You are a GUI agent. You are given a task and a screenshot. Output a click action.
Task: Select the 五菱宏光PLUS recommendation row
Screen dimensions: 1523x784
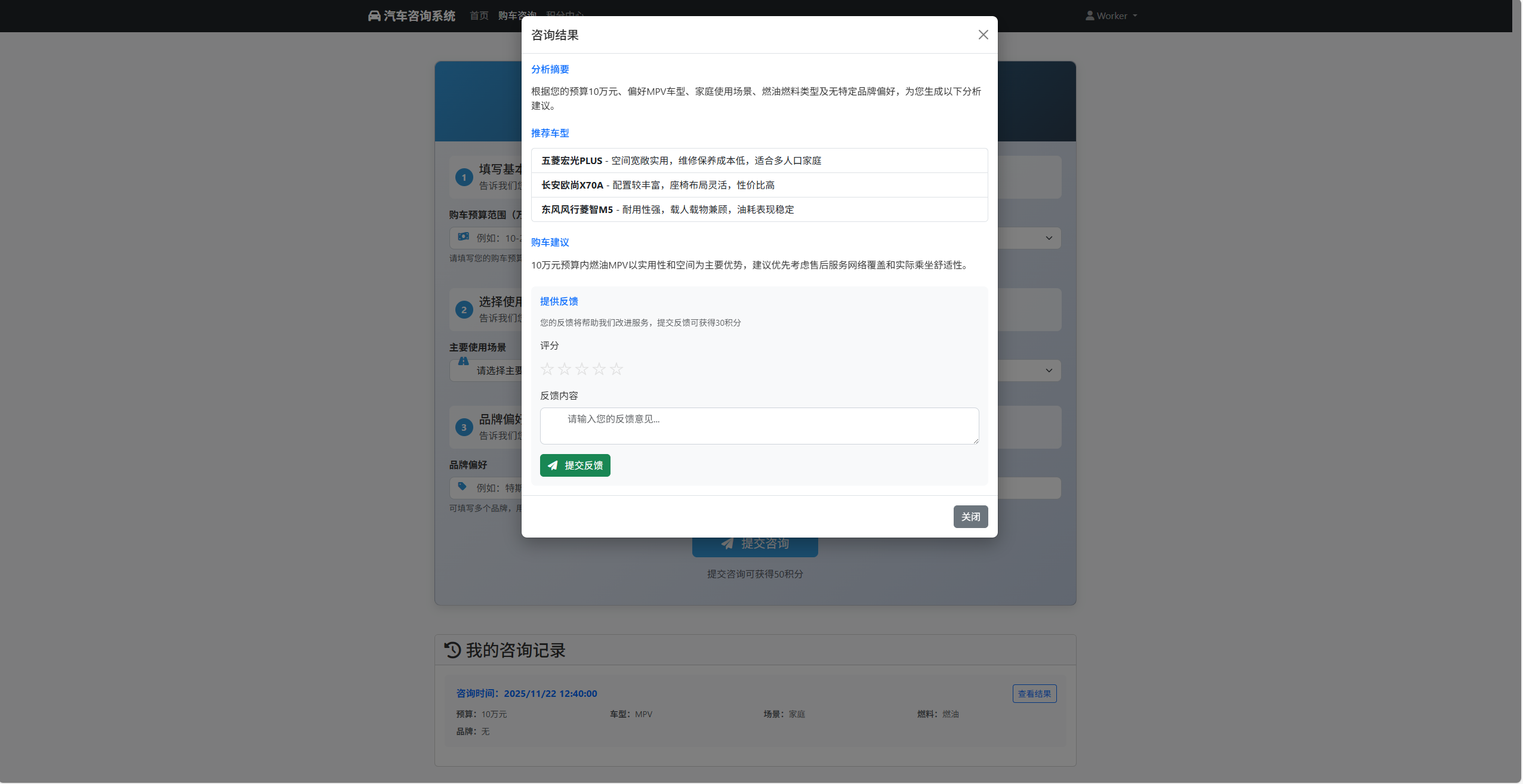click(x=759, y=160)
